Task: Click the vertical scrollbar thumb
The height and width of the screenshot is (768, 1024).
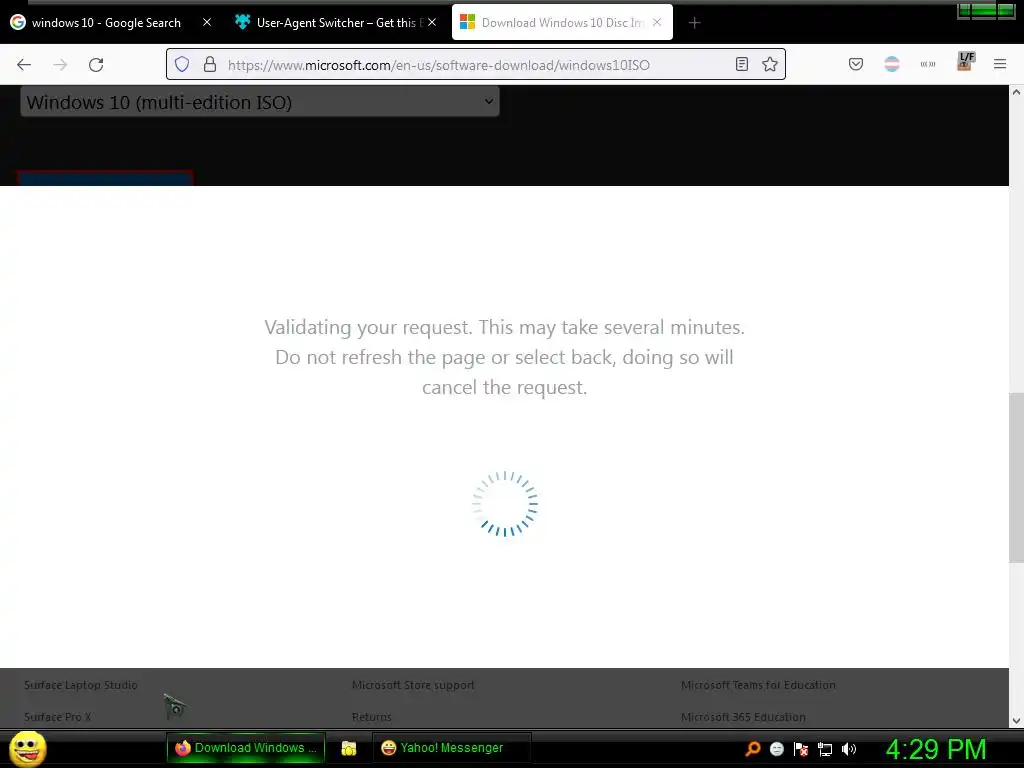Action: click(x=1016, y=477)
